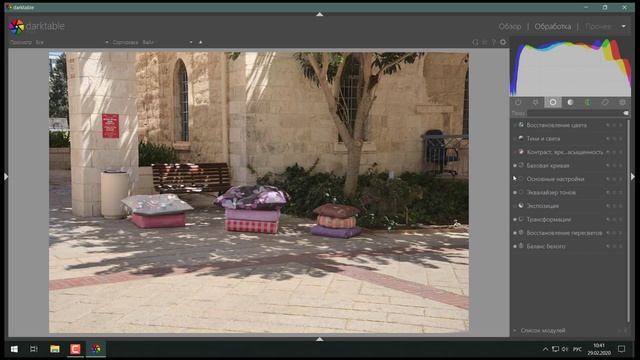
Task: Expand module 'Баланс белого' by its name
Action: [546, 247]
